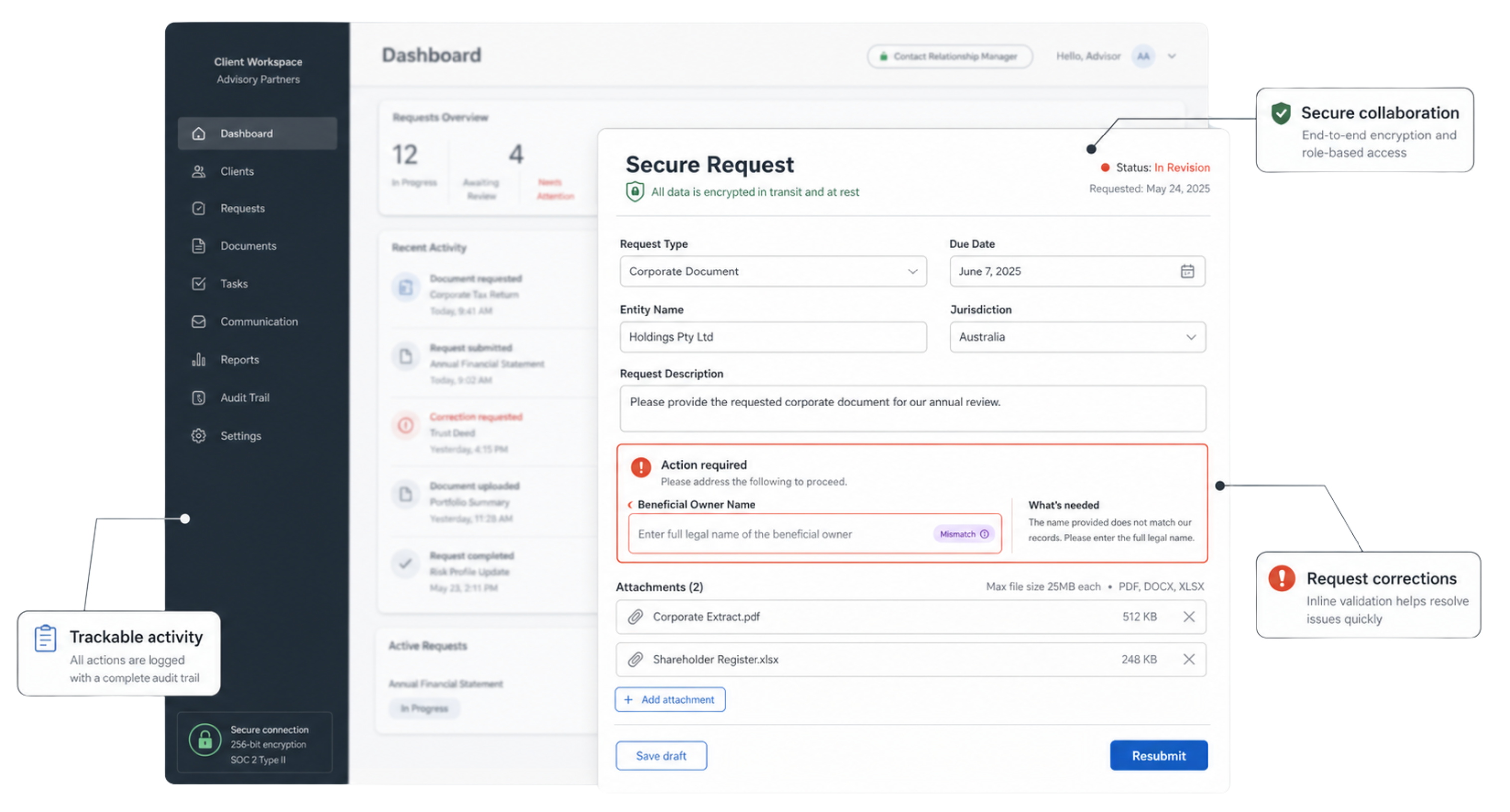Click the Correction requested alert icon
Screen dimensions: 1510x812
tap(406, 425)
